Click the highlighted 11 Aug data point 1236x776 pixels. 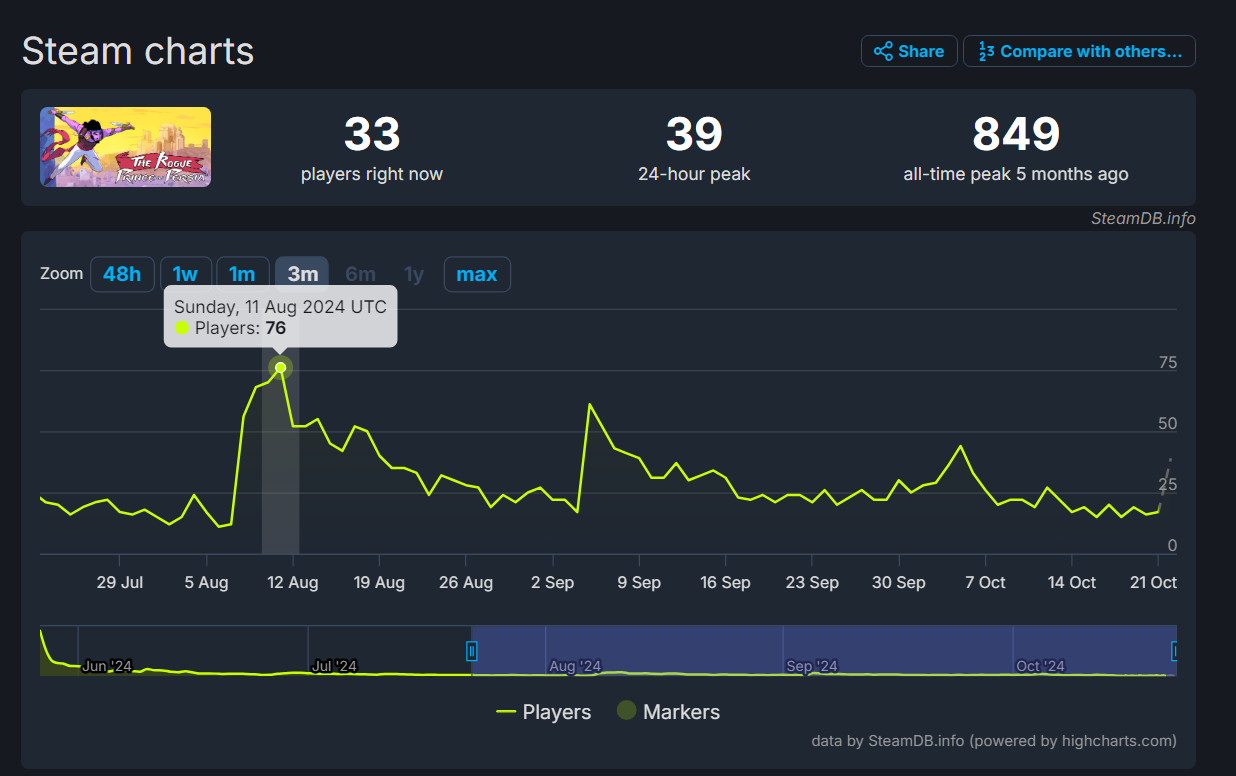click(x=281, y=368)
